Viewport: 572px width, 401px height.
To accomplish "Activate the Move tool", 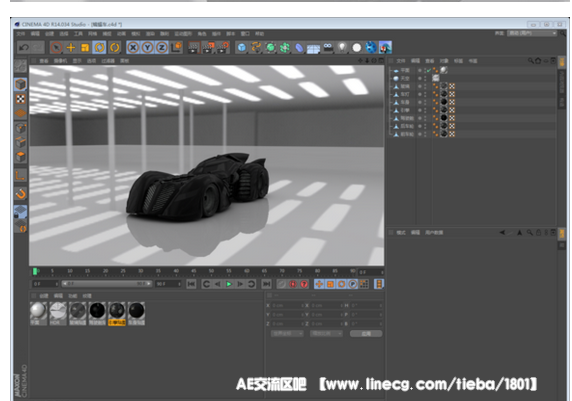I will (71, 48).
